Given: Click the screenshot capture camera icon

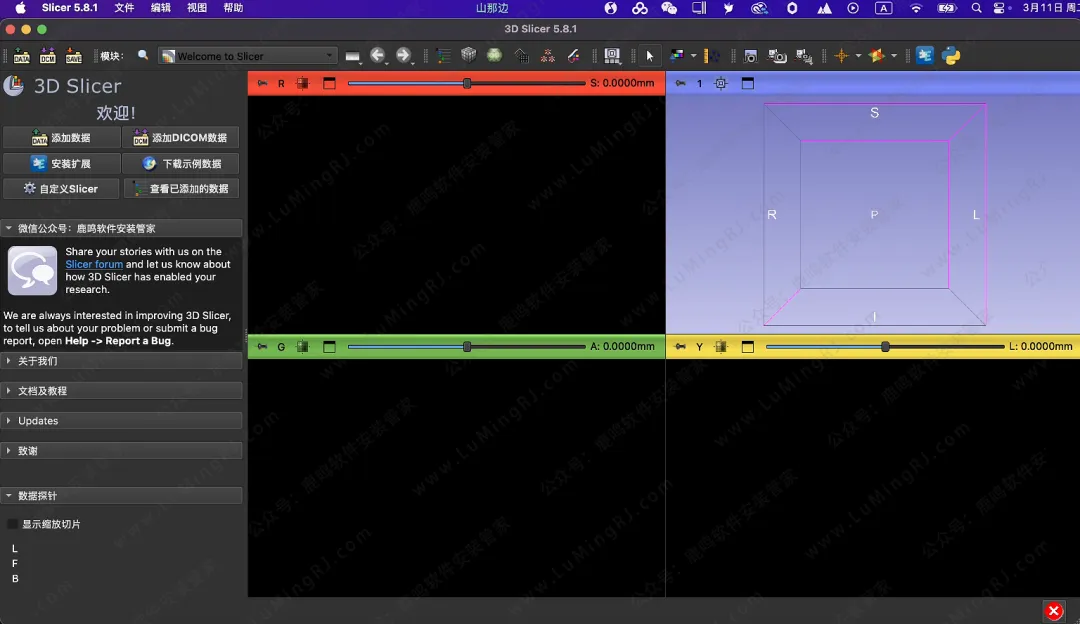Looking at the screenshot, I should 750,56.
